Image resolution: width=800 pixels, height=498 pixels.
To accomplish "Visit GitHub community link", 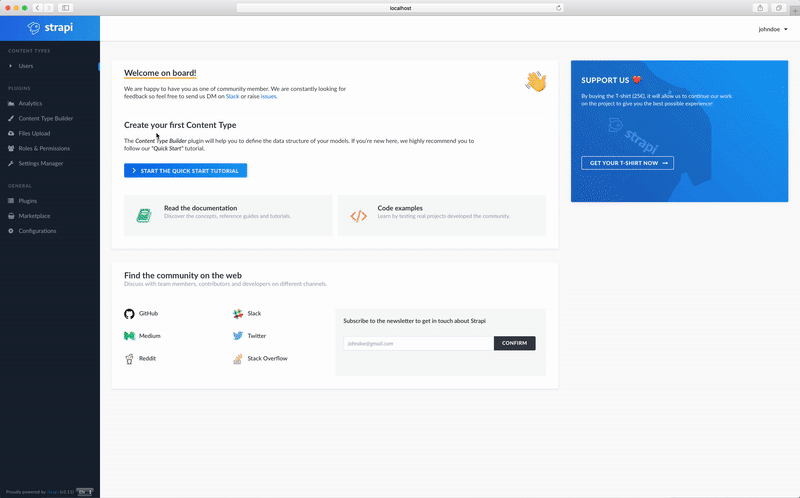I will click(148, 313).
